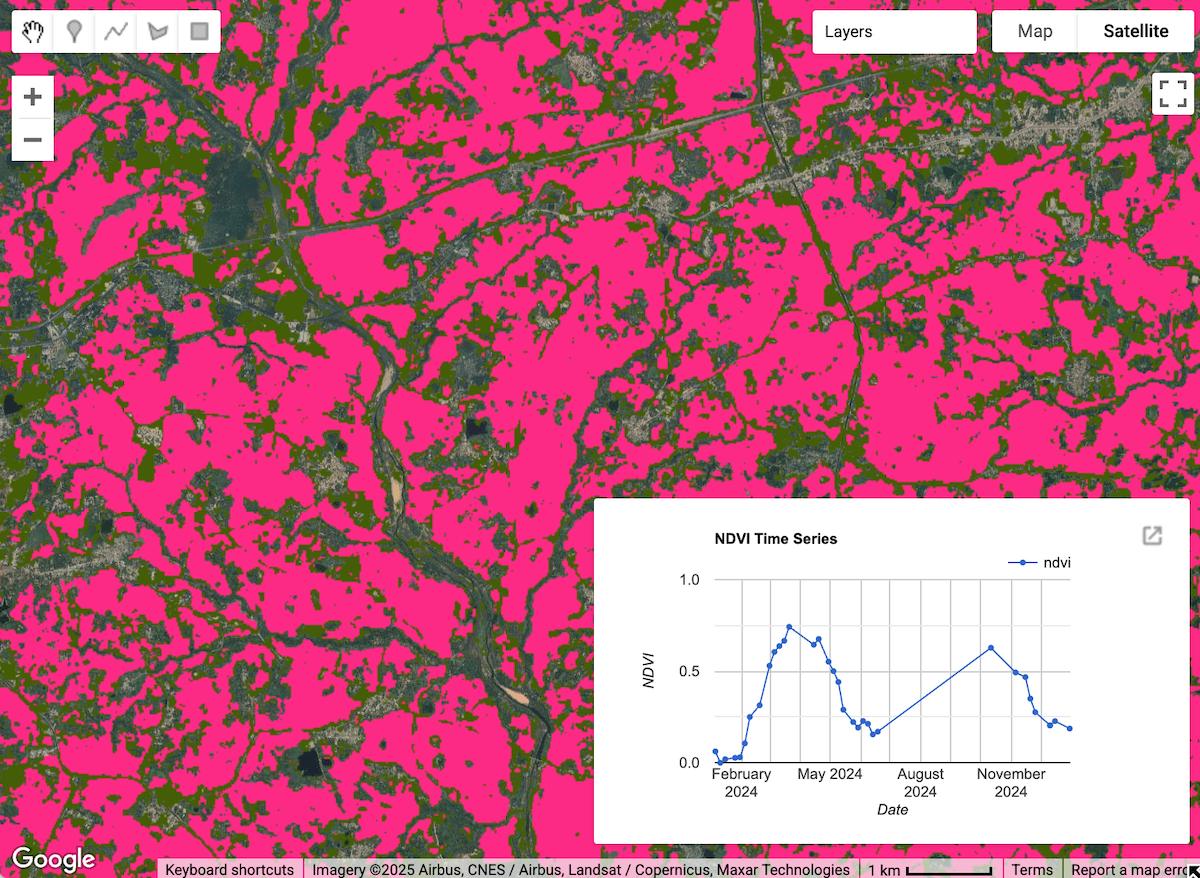The height and width of the screenshot is (878, 1200).
Task: Select the draw rectangle tool
Action: [199, 32]
